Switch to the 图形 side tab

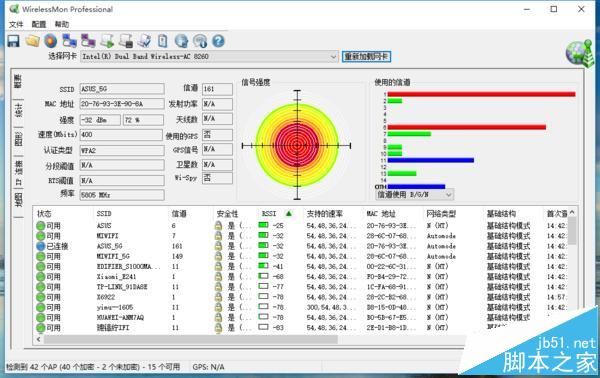click(x=18, y=140)
